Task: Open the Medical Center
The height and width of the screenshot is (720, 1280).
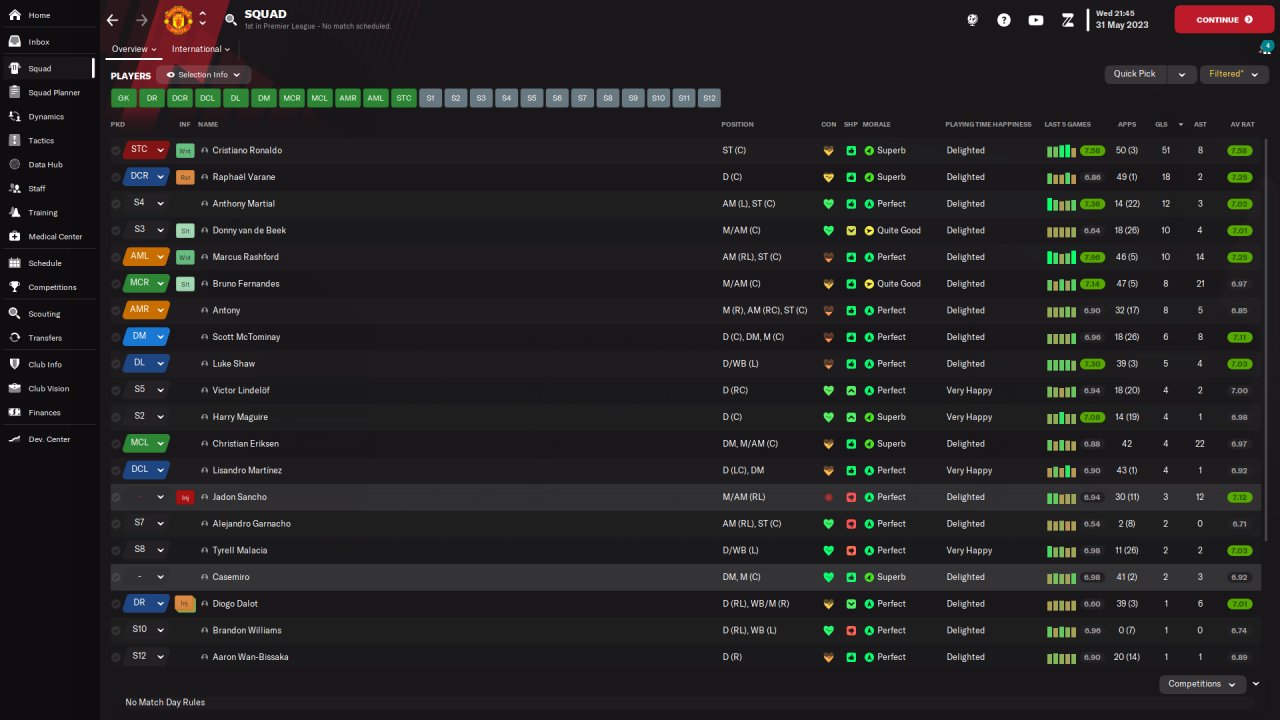Action: point(55,237)
